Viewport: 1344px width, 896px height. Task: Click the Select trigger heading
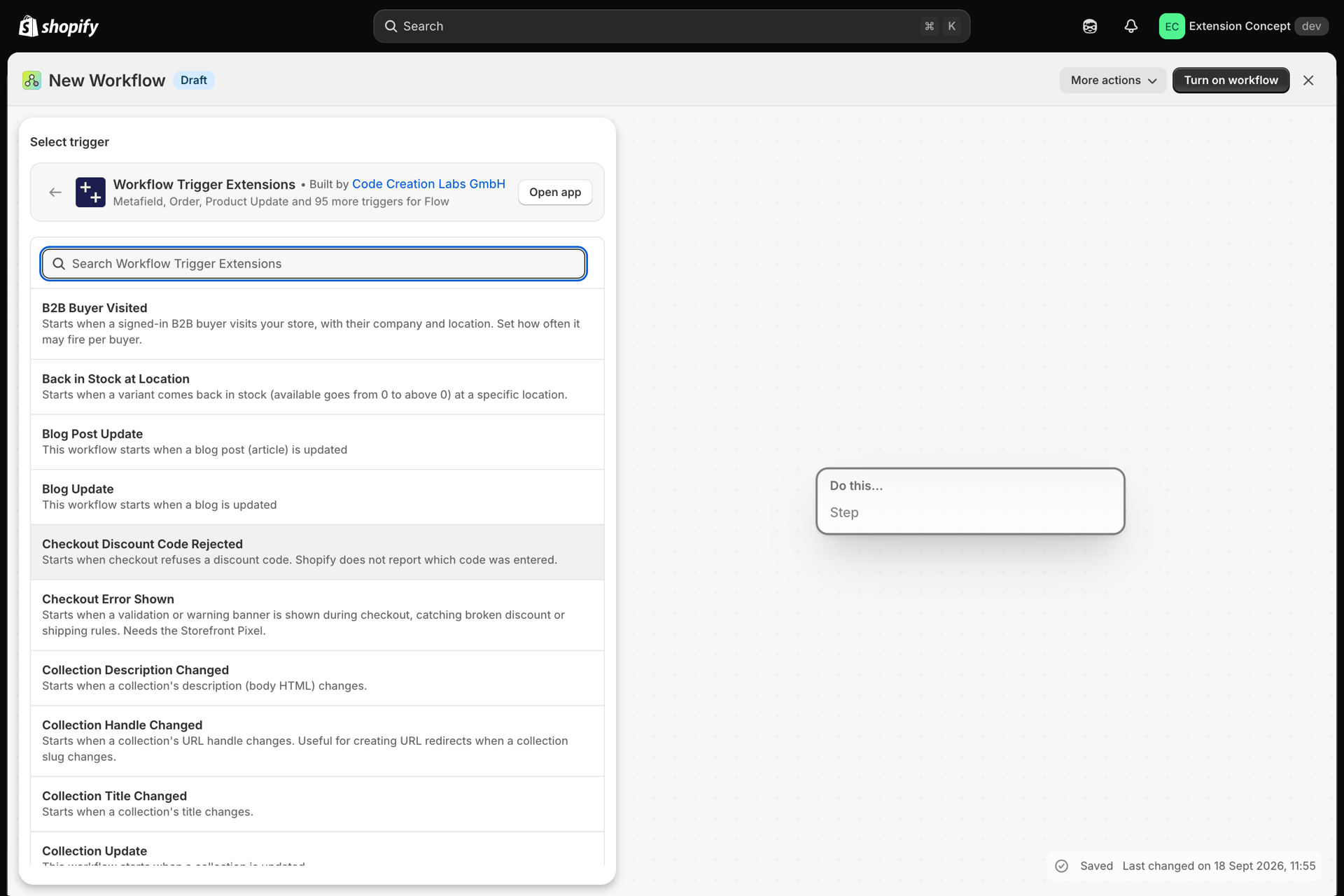(x=69, y=142)
